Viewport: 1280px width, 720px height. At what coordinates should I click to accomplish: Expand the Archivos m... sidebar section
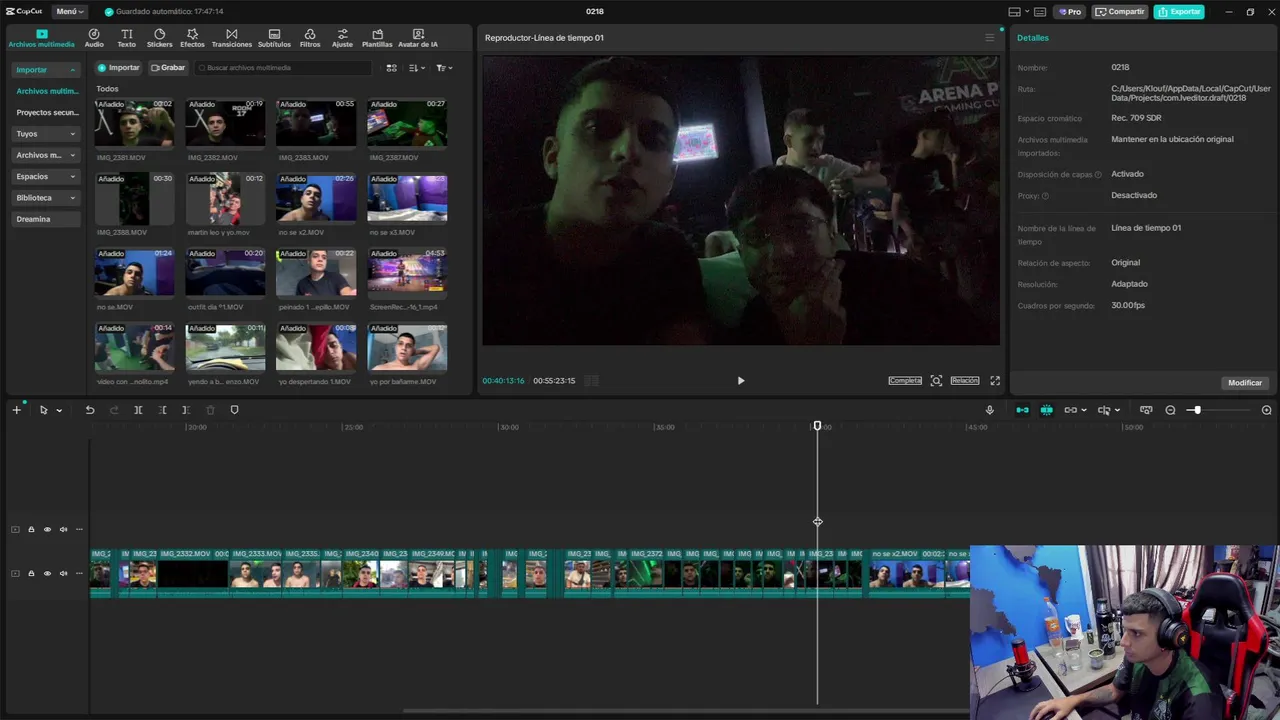point(46,155)
